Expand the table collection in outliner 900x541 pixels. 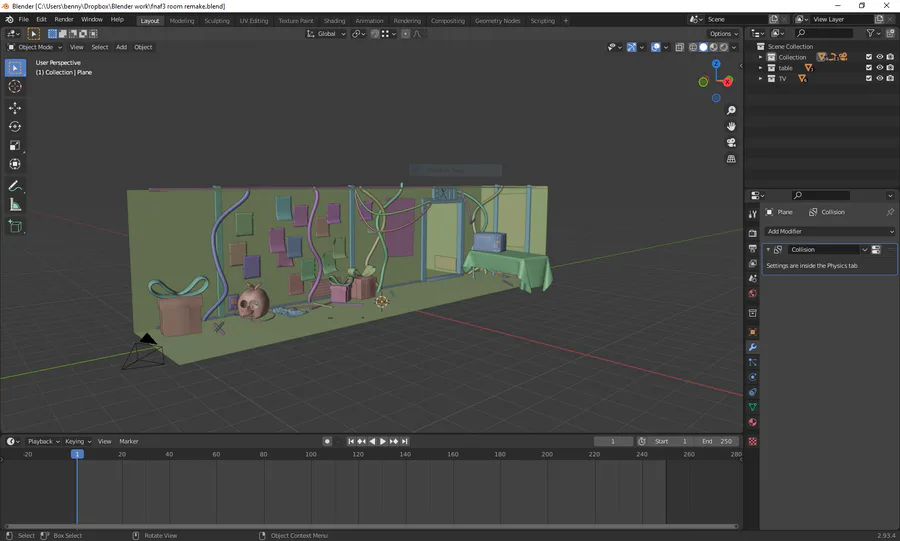click(761, 68)
